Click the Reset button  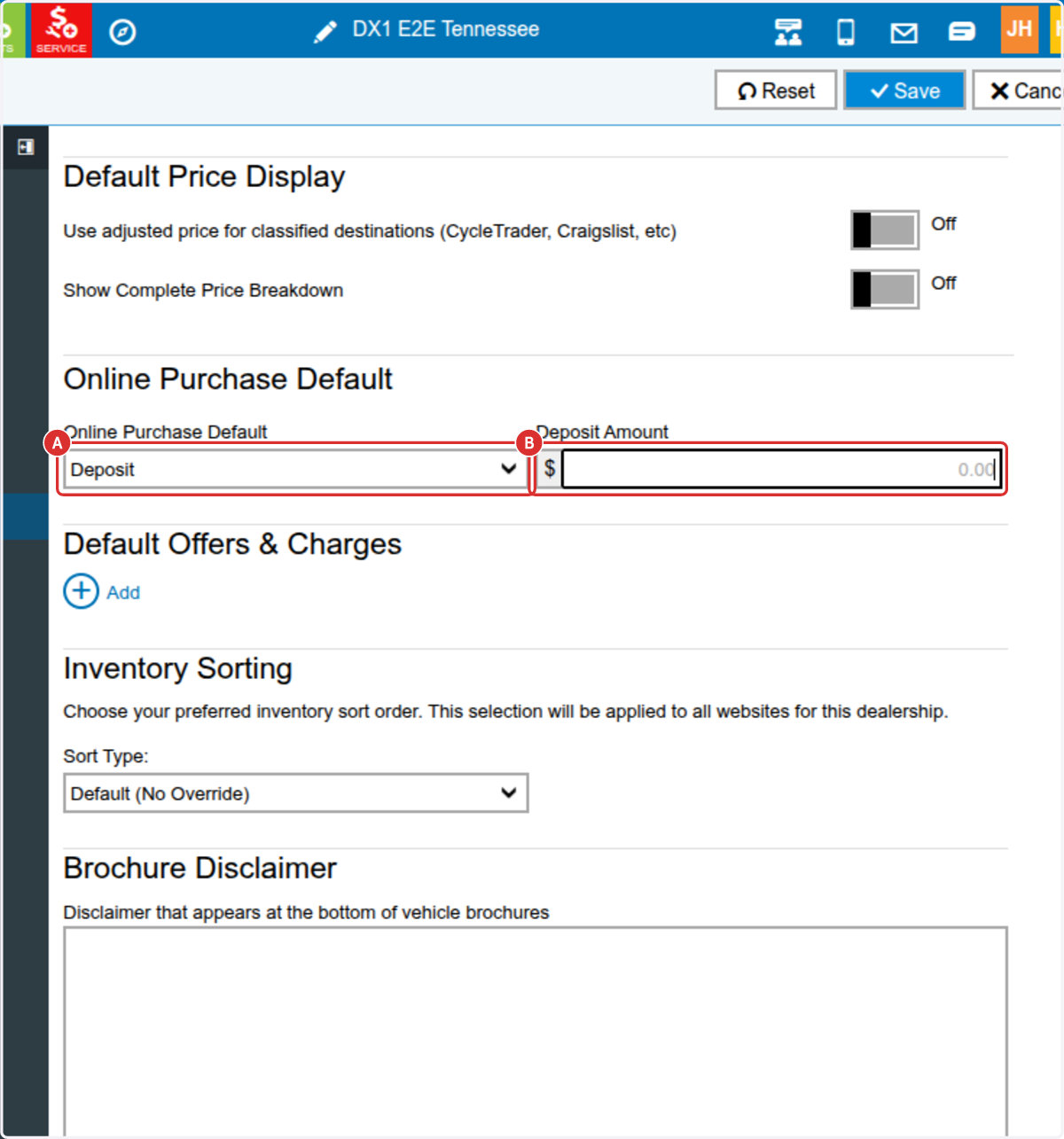pos(776,90)
